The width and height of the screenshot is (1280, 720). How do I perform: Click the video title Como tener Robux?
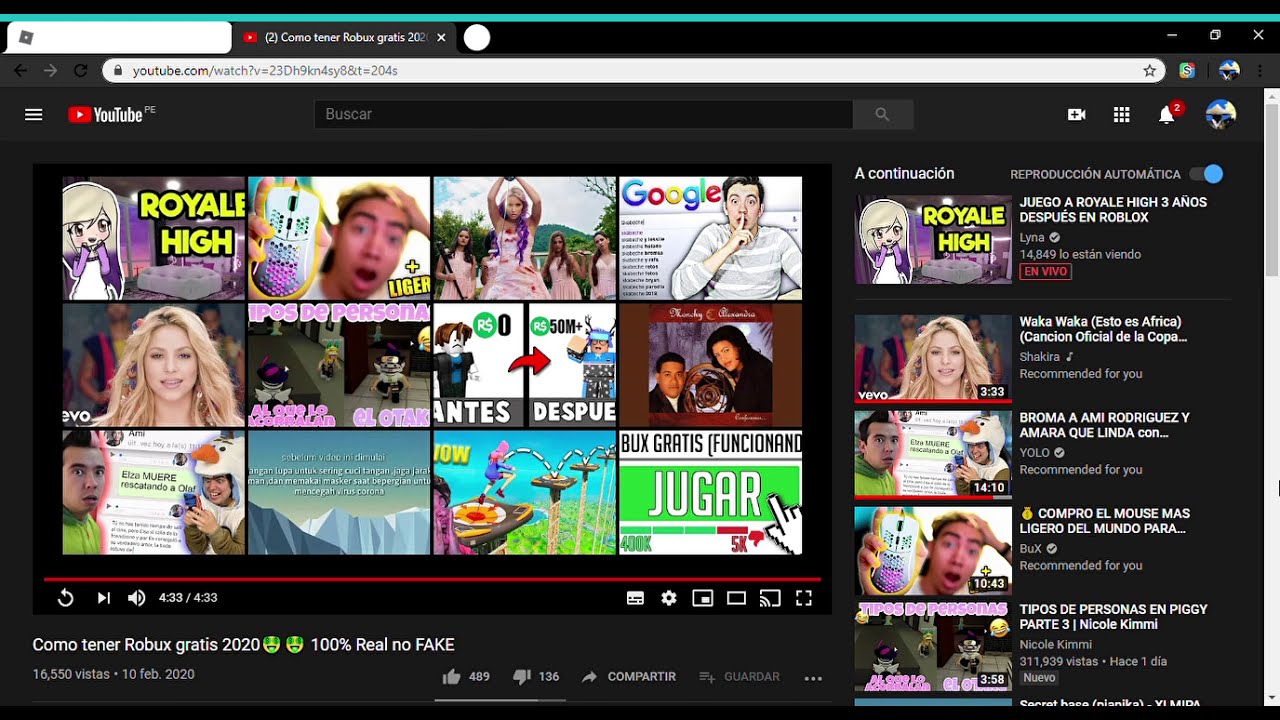[x=243, y=645]
